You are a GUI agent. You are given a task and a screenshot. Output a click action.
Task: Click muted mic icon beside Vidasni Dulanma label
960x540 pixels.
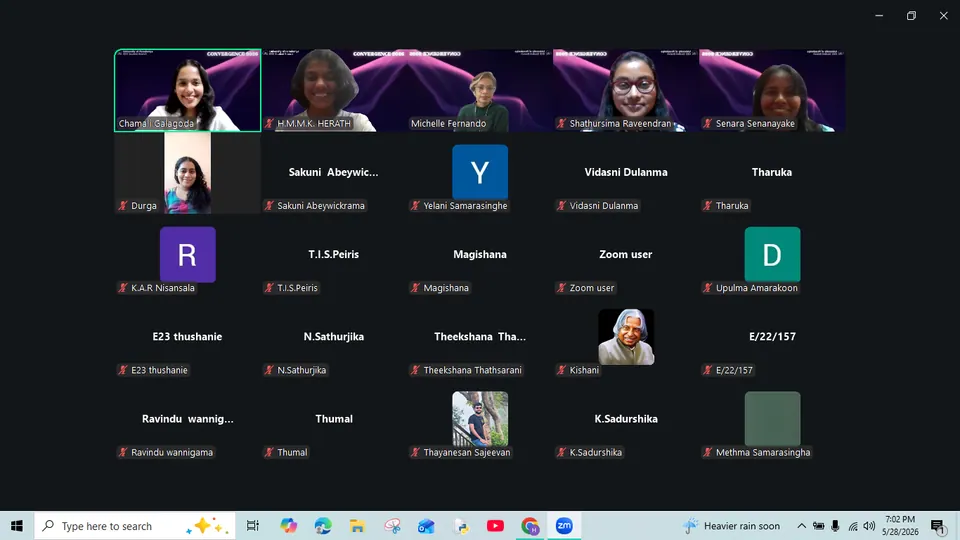point(561,206)
